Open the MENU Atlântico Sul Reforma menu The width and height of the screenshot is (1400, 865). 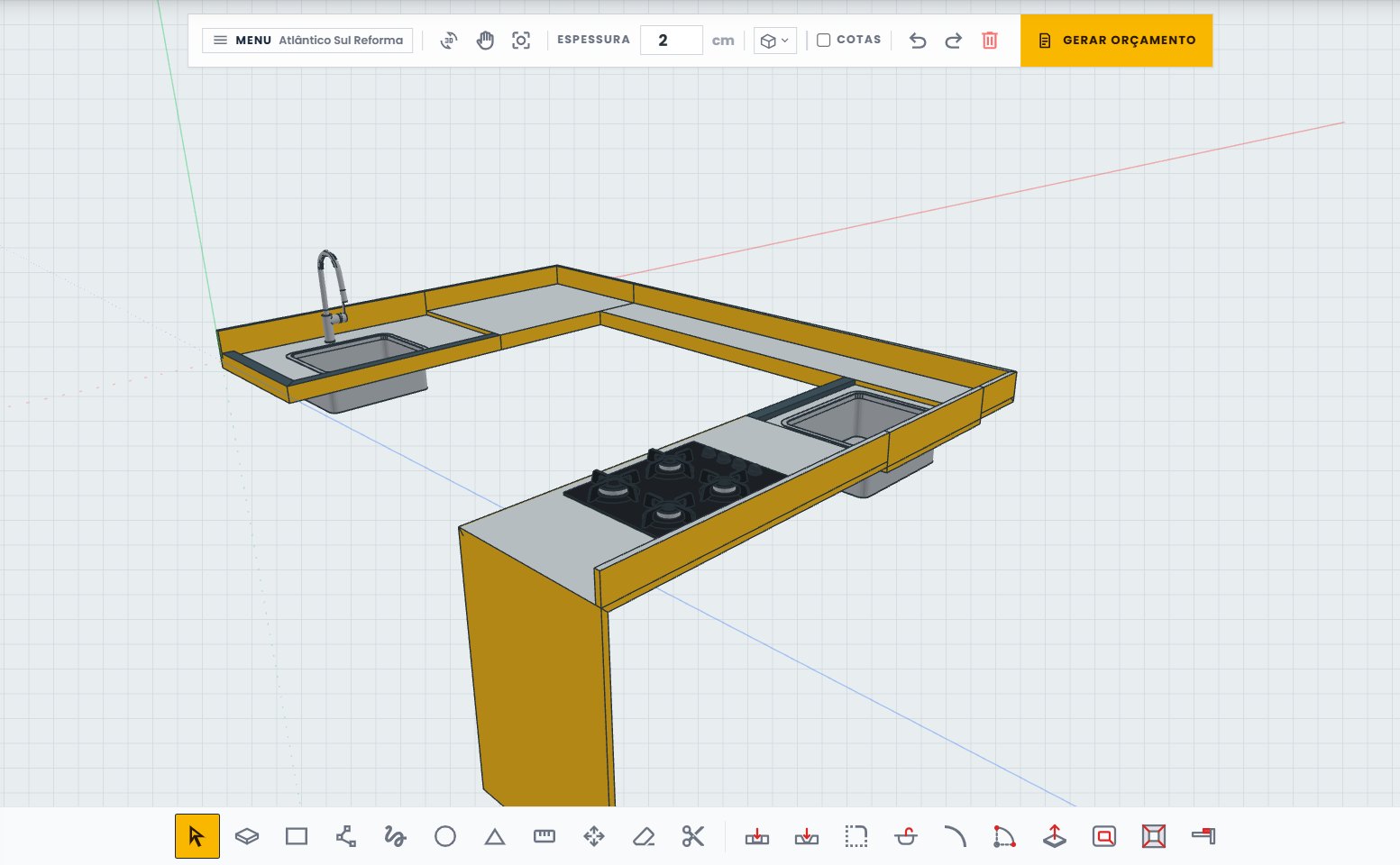(x=307, y=41)
